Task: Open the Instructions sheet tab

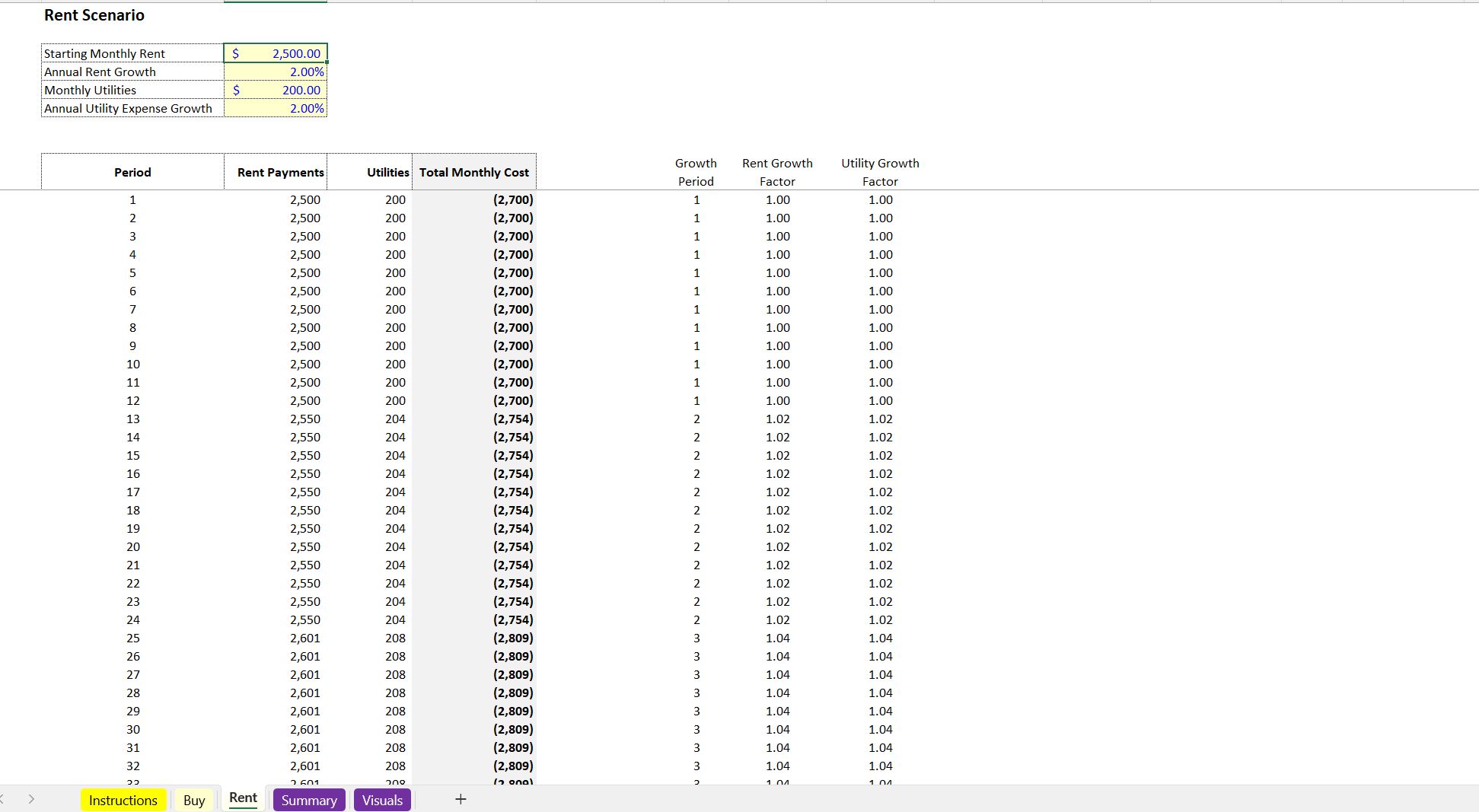Action: coord(123,800)
